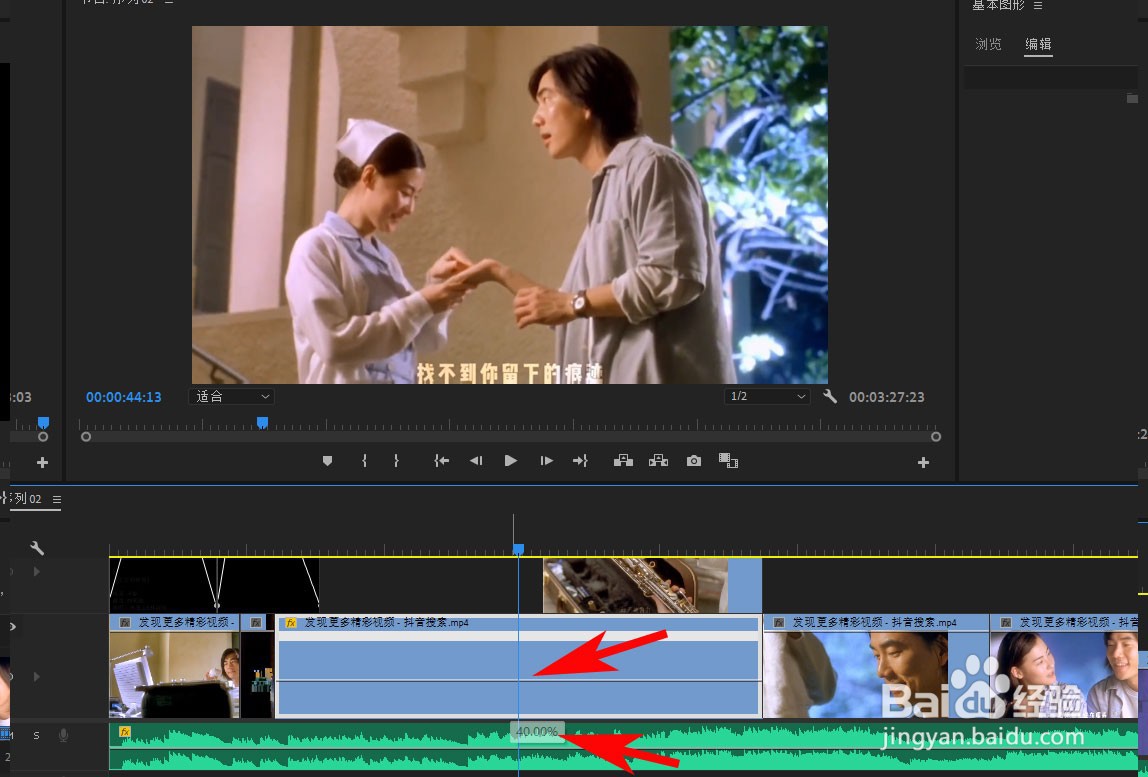Open the 适合 zoom level dropdown
This screenshot has height=777, width=1148.
231,396
